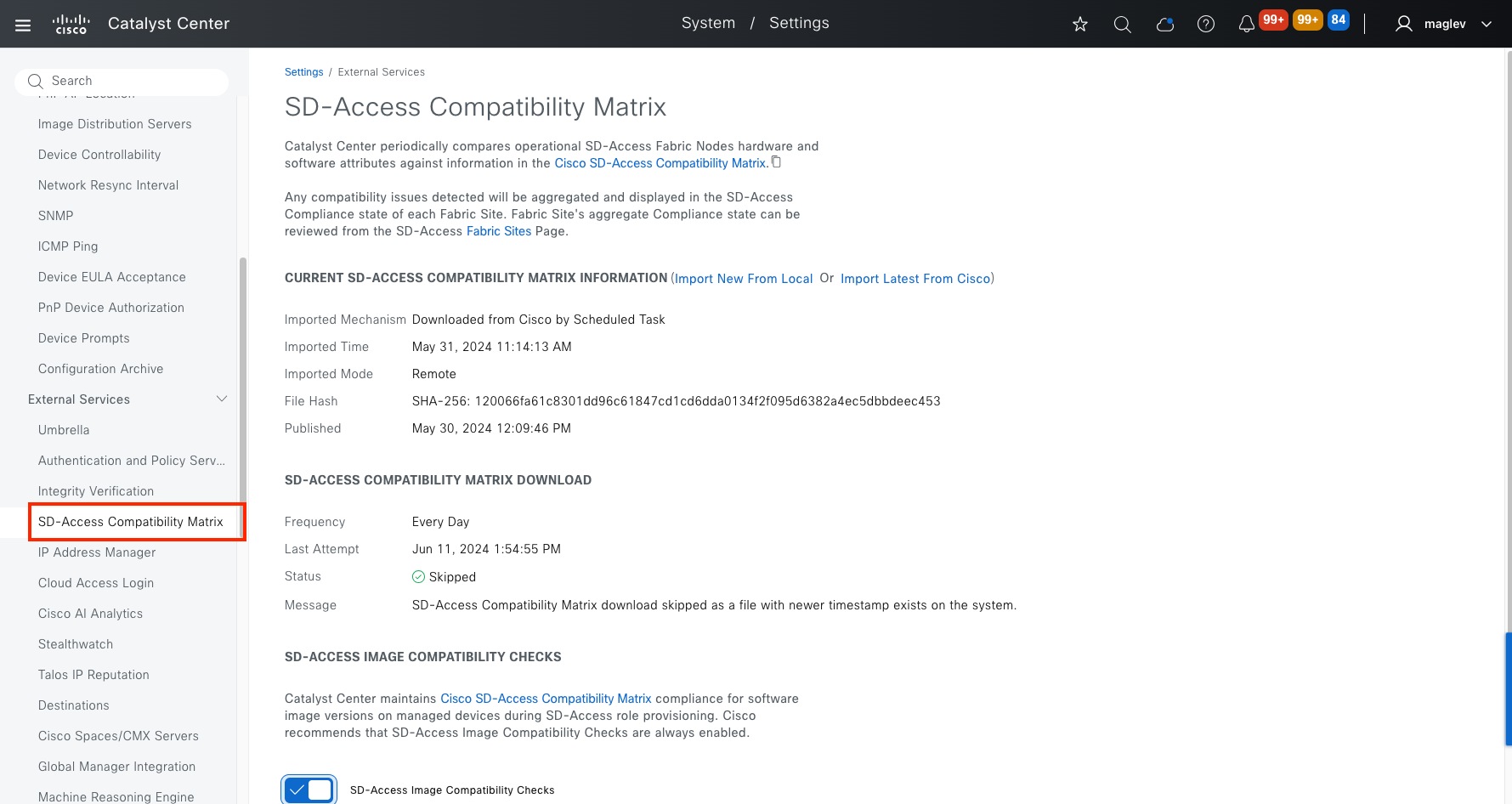Disable SD-Access Image Compatibility Checks
The width and height of the screenshot is (1512, 804).
click(309, 790)
